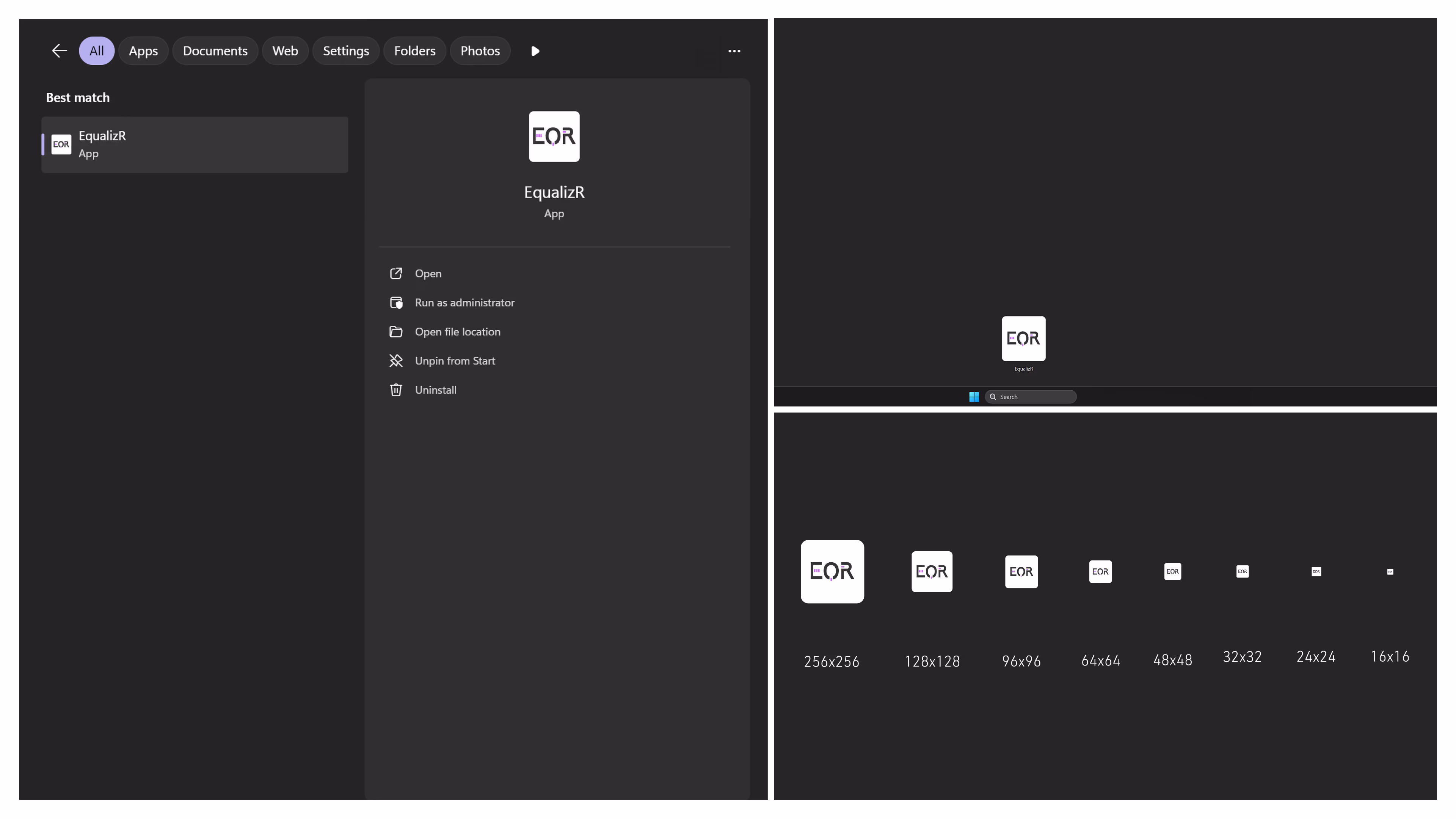Select the 96x96 EQR icon preview
The width and height of the screenshot is (1456, 819).
coord(1021,571)
